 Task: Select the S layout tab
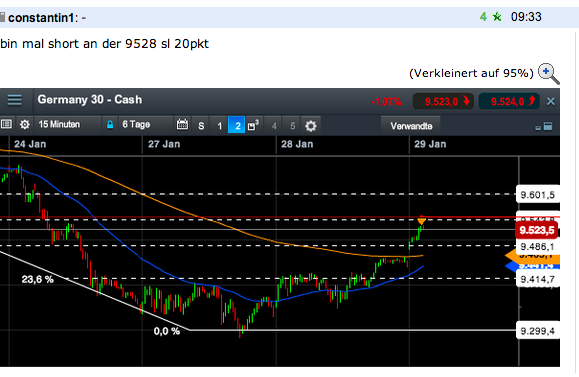point(201,126)
